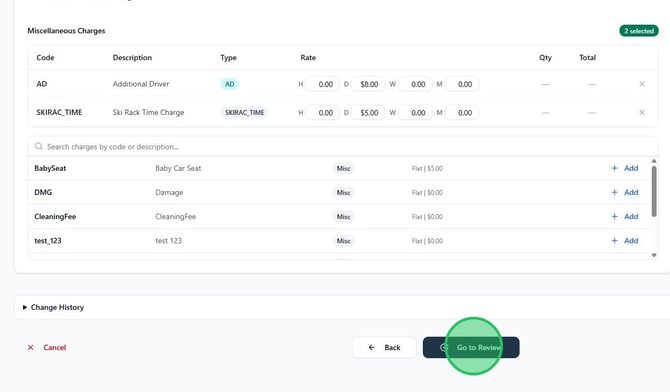Click scroll up arrow of charges list

click(654, 161)
